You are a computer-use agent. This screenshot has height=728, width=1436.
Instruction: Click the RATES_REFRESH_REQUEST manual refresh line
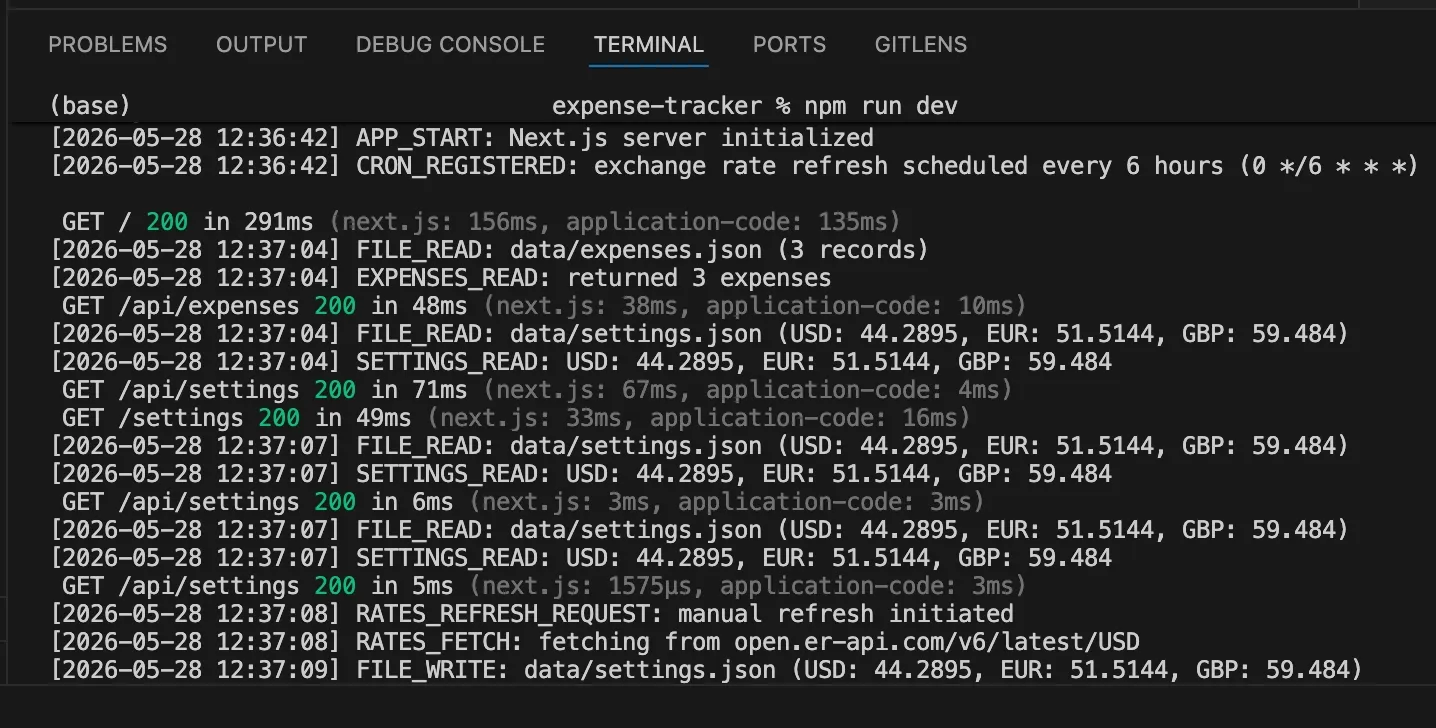(532, 613)
